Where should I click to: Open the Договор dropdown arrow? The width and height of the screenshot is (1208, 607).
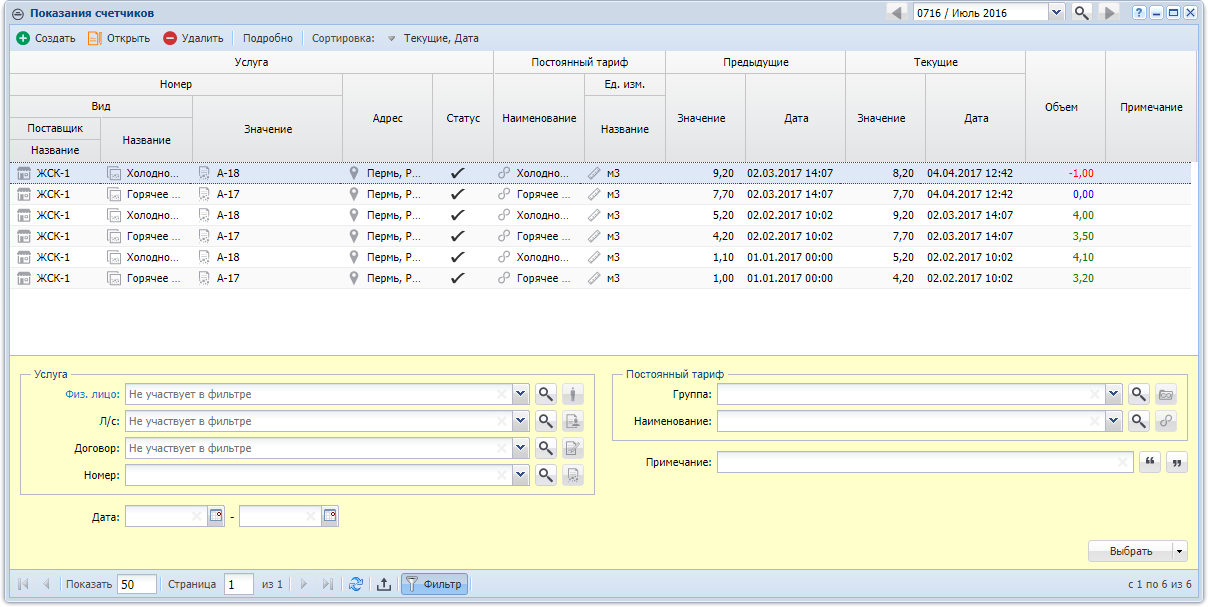520,448
